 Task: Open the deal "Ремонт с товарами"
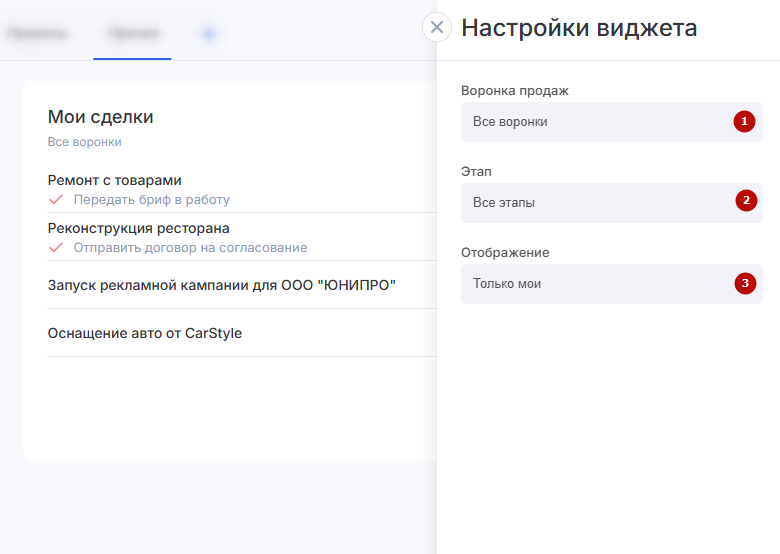(x=115, y=180)
